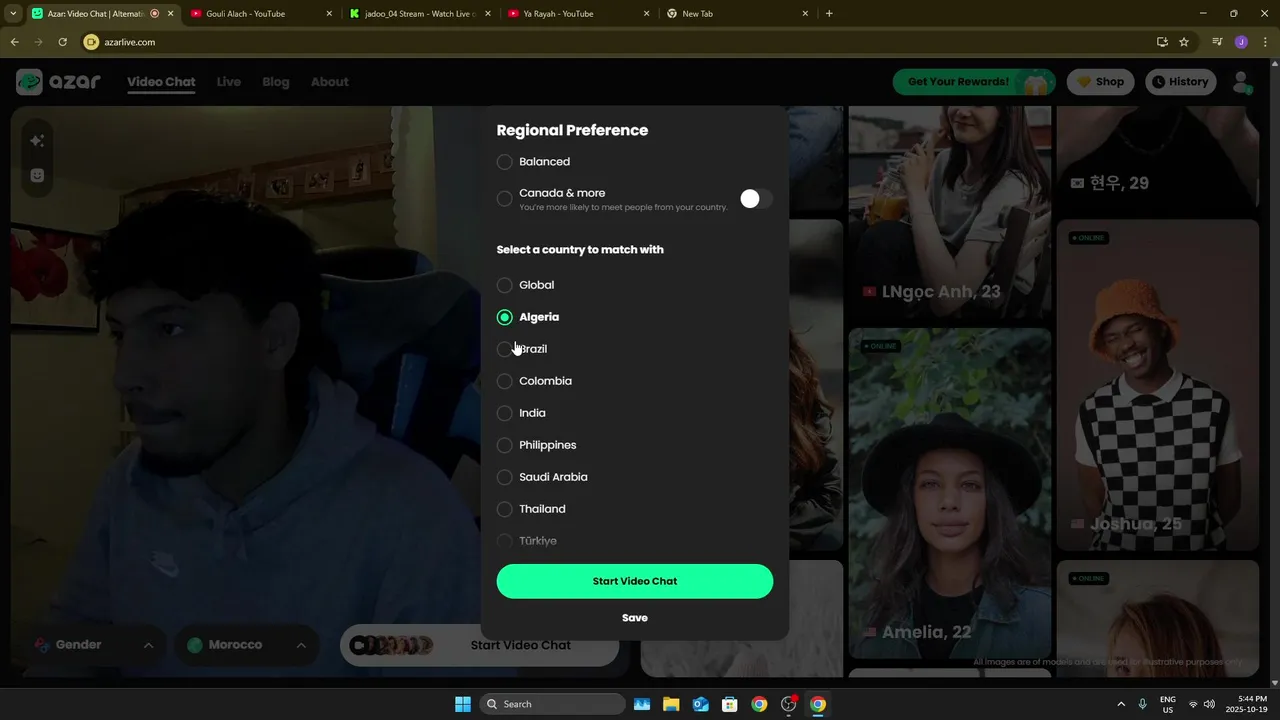The height and width of the screenshot is (720, 1280).
Task: Open the Amelia, 22 profile card
Action: coord(950,493)
